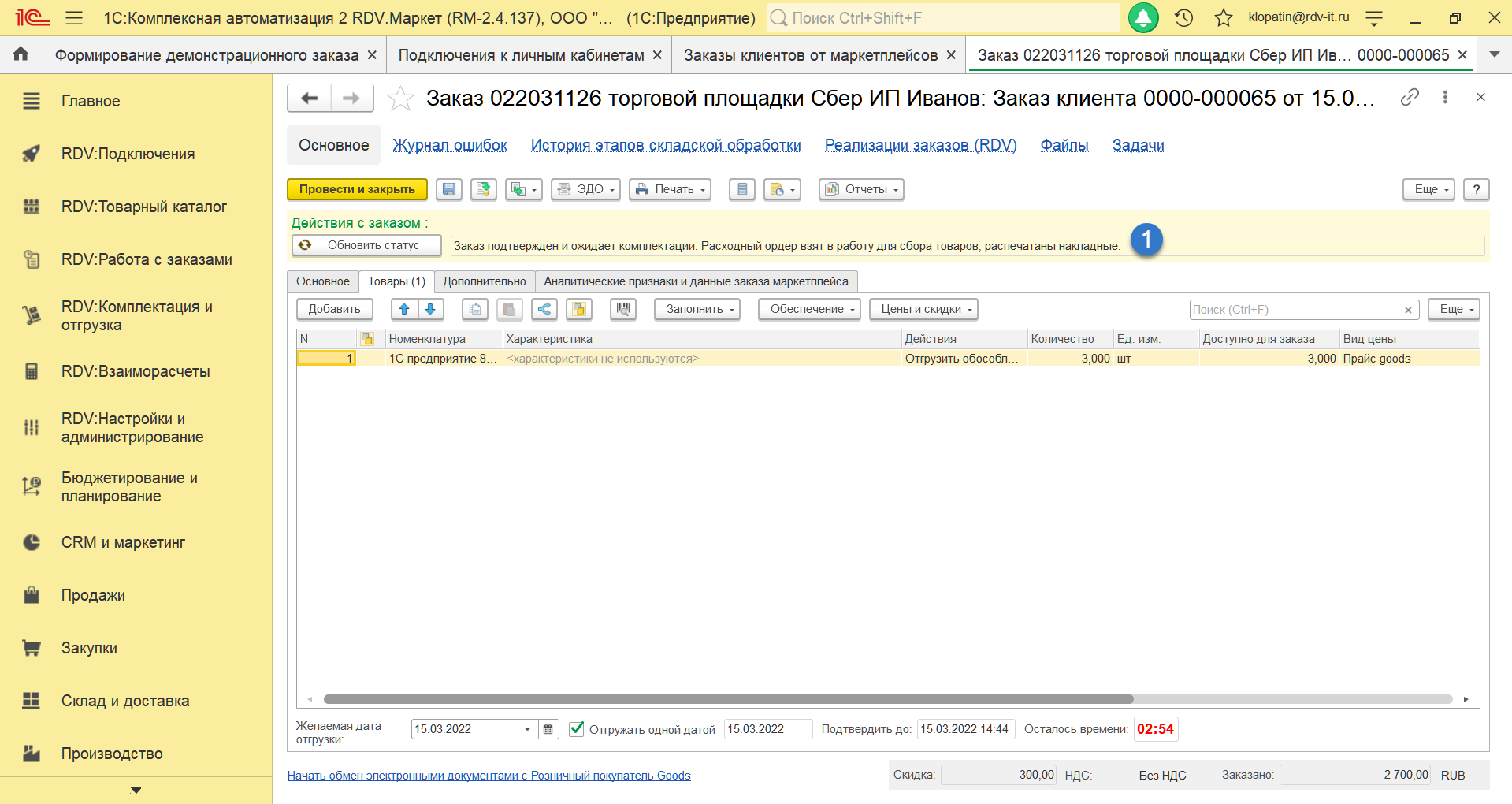Move goods row up with blue arrow
This screenshot has width=1512, height=804.
pos(404,309)
